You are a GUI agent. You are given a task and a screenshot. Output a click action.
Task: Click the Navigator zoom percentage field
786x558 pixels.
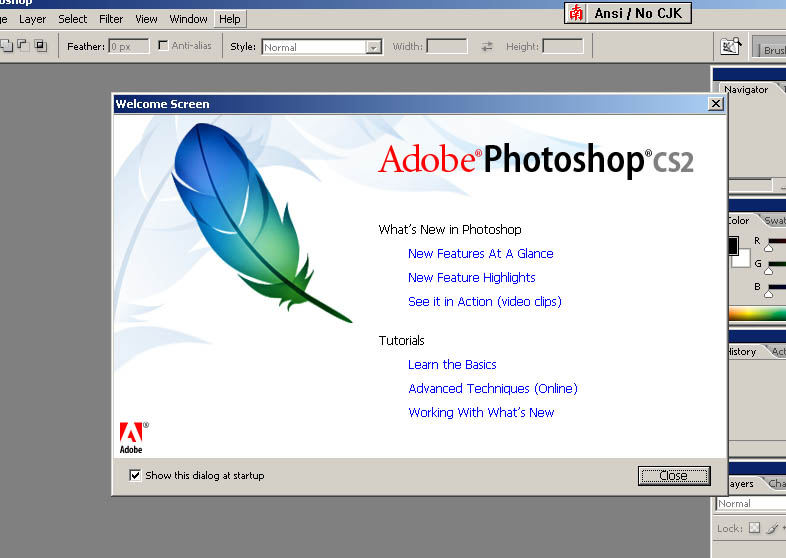pos(750,185)
